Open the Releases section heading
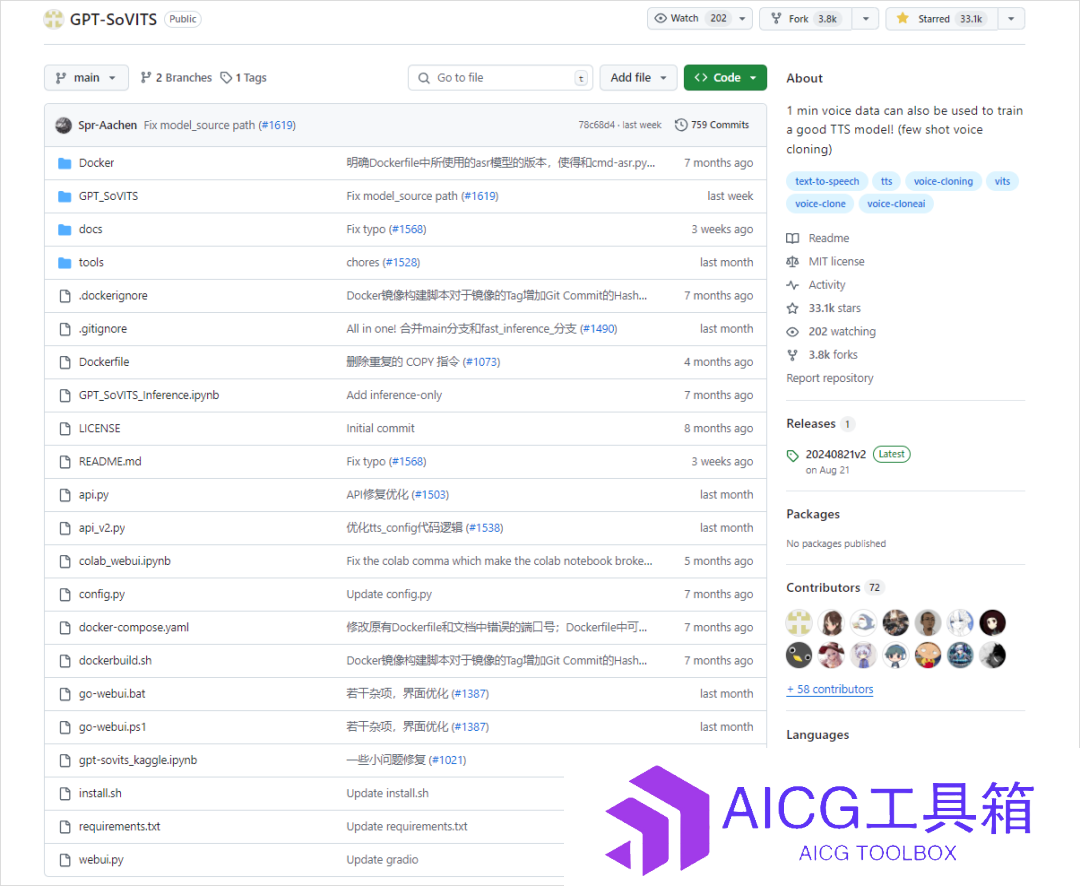Image resolution: width=1080 pixels, height=886 pixels. [x=811, y=424]
